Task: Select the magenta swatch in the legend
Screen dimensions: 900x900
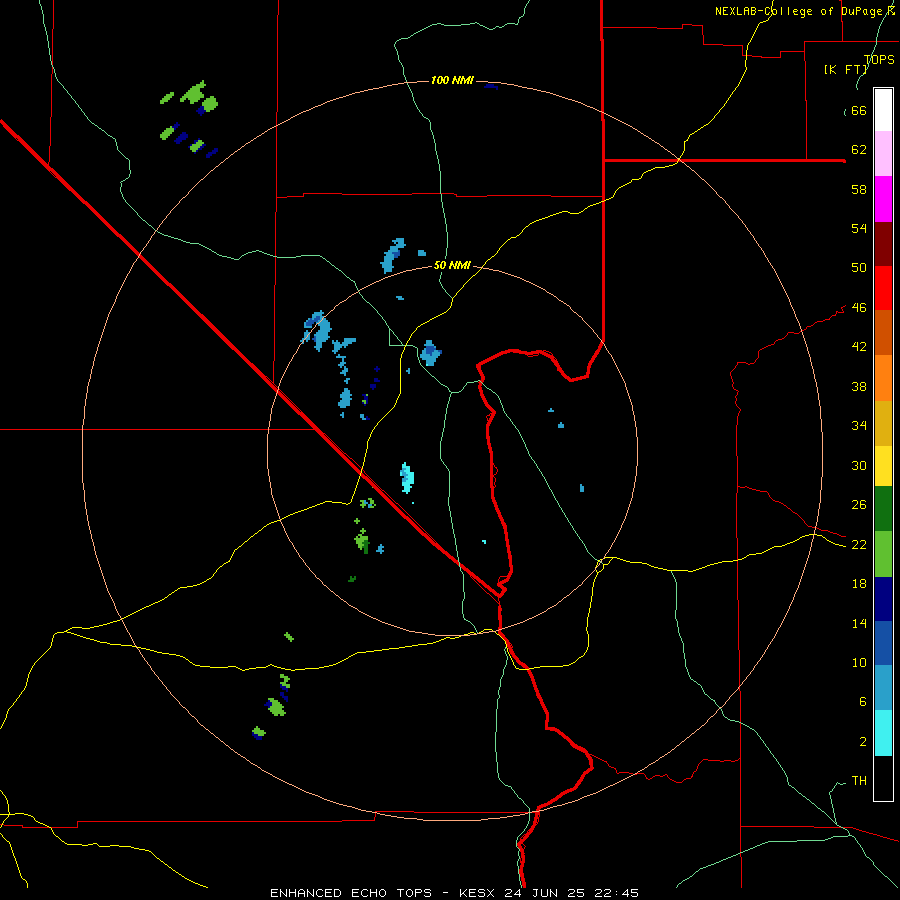Action: click(883, 199)
